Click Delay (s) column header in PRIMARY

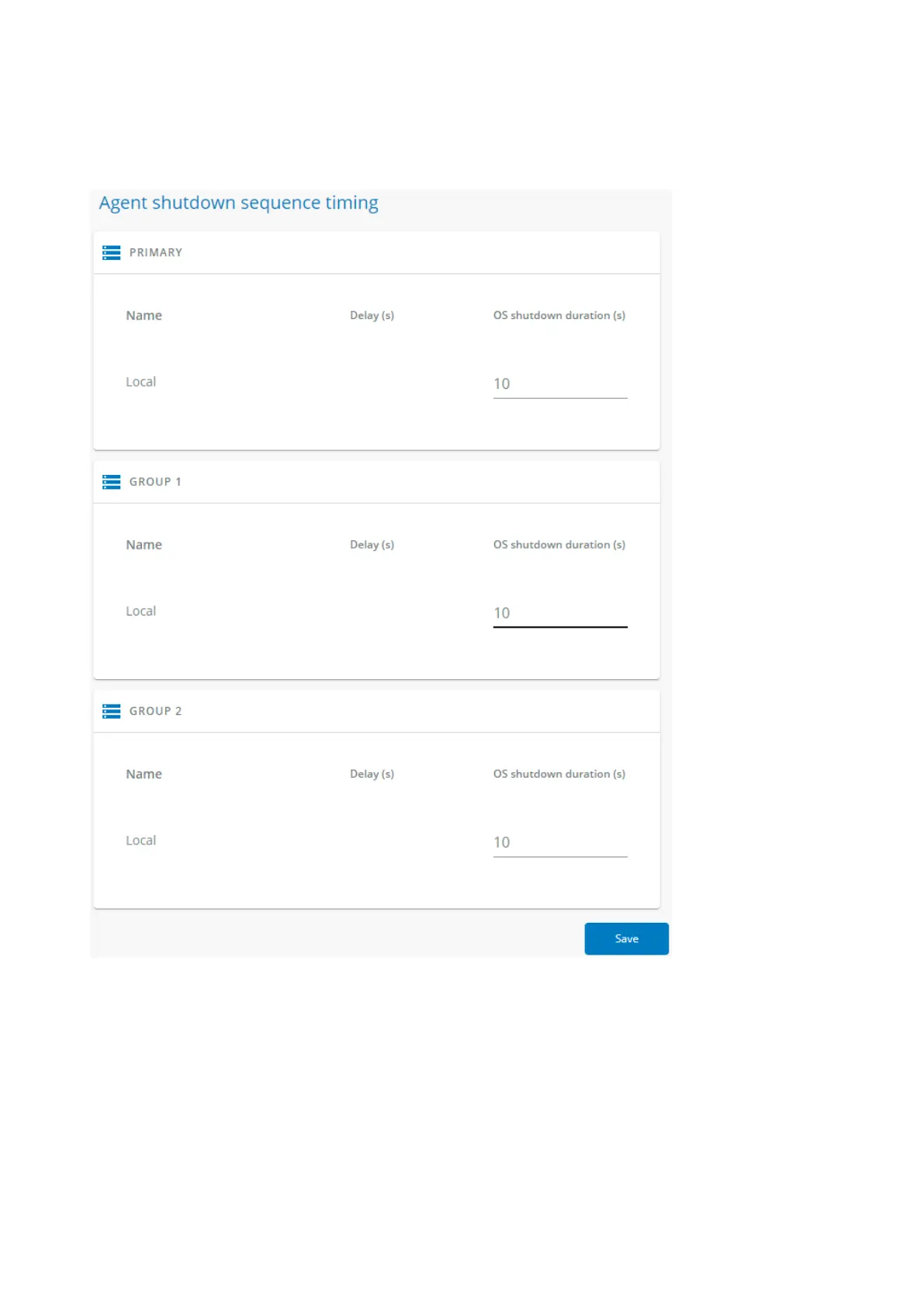coord(372,316)
